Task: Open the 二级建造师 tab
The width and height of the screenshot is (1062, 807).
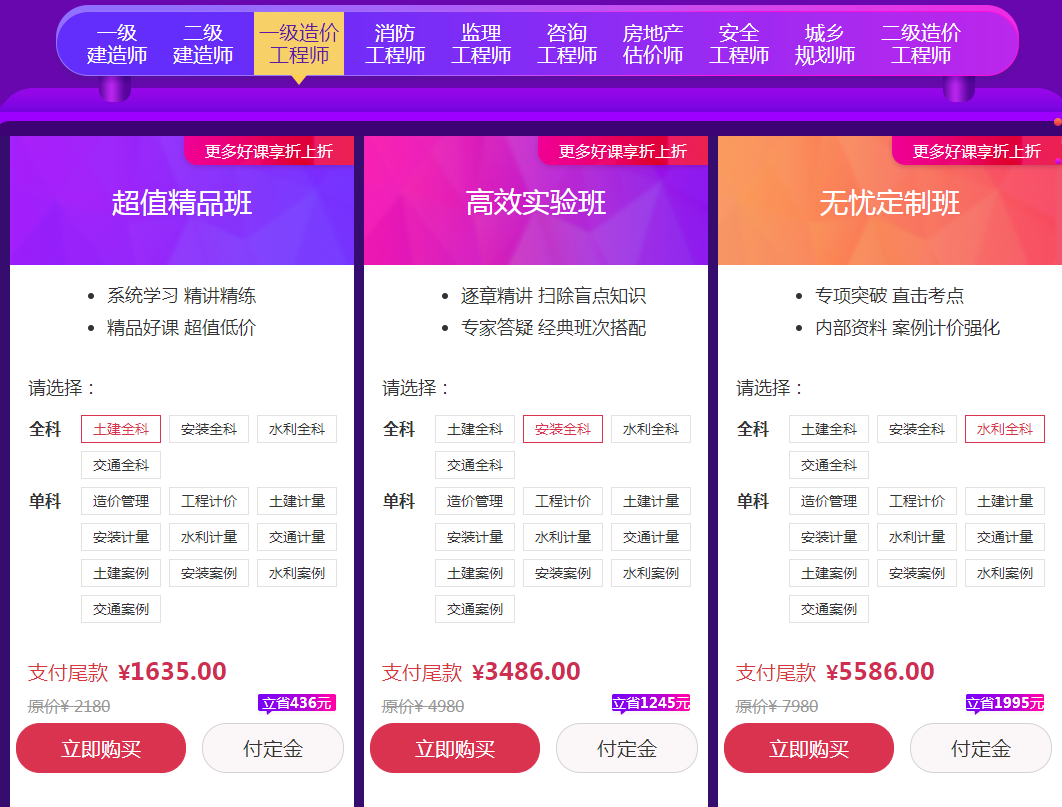Action: click(x=203, y=44)
